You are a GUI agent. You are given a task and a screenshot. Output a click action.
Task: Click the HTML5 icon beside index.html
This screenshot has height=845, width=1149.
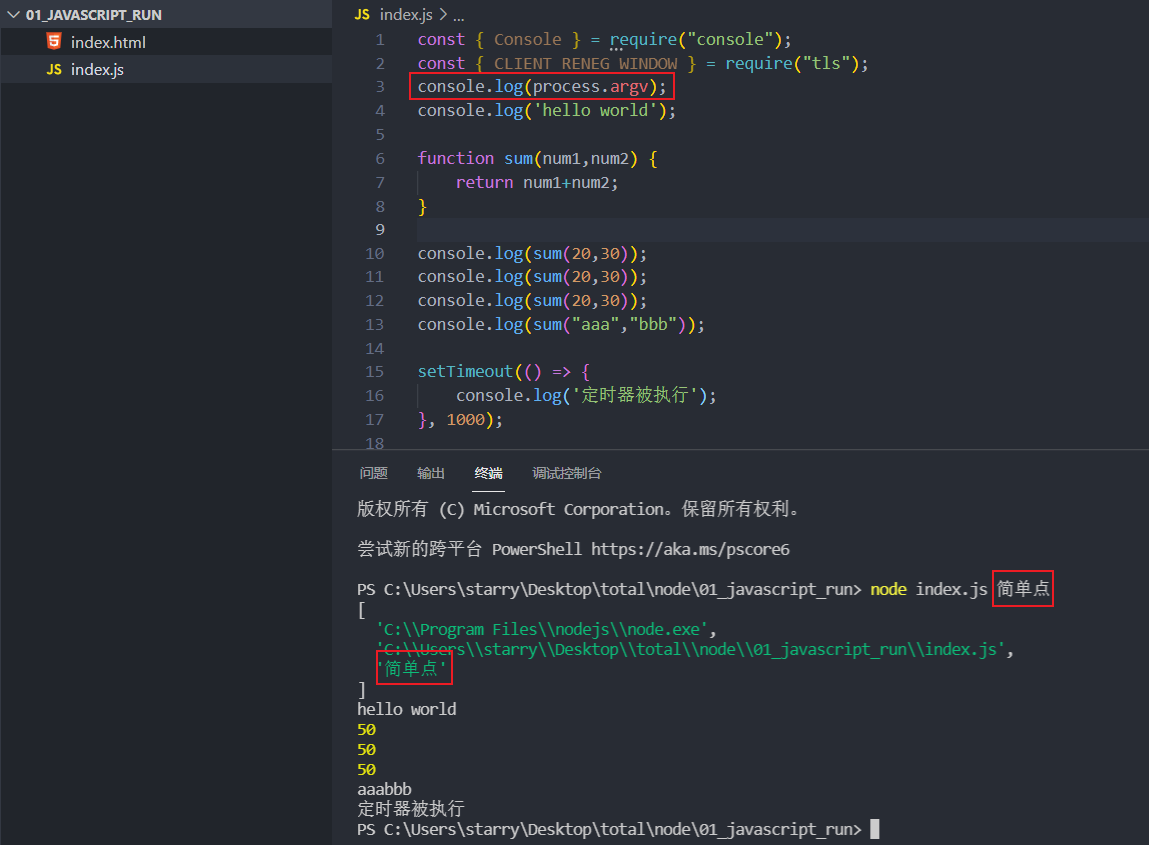tap(54, 43)
